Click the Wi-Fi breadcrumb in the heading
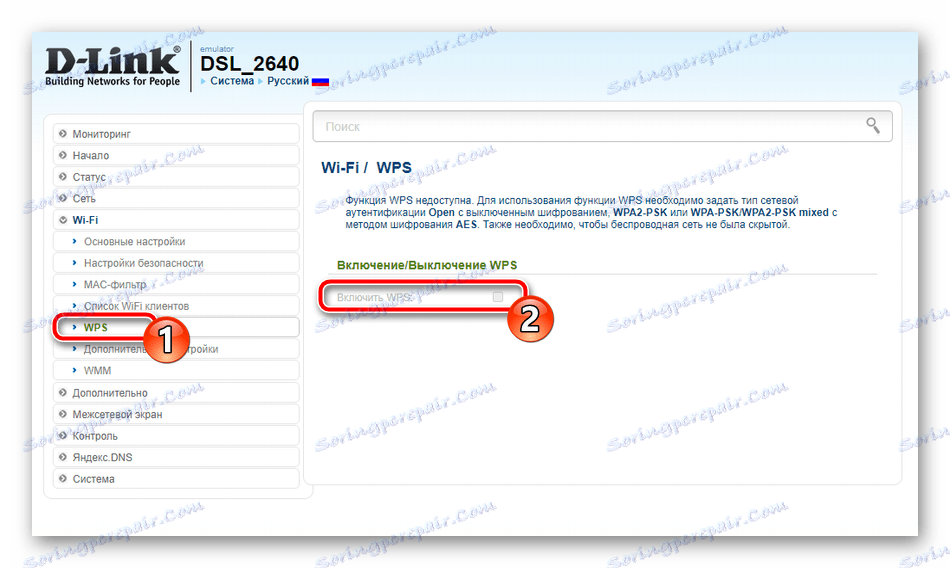The image size is (950, 568). point(340,167)
